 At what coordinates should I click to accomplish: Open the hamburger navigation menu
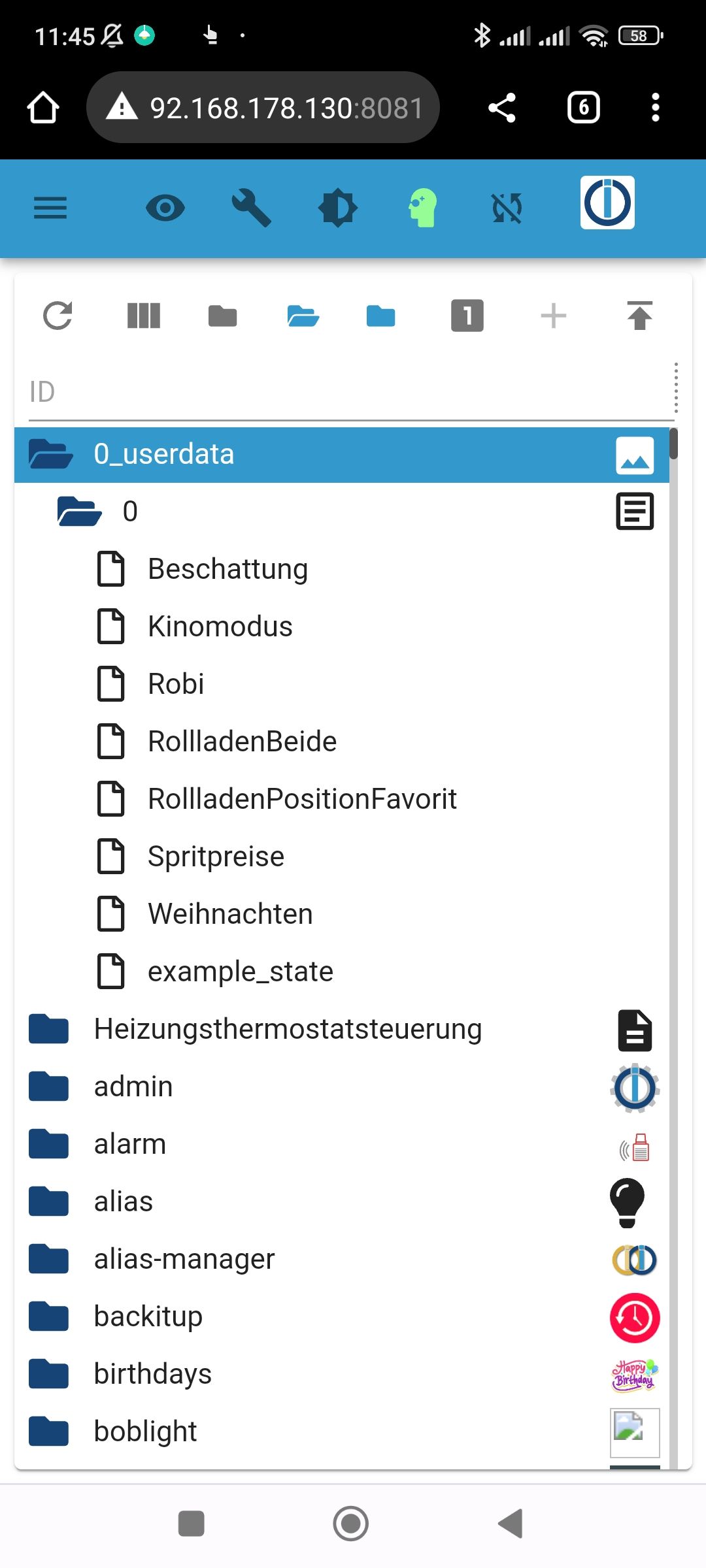tap(50, 208)
